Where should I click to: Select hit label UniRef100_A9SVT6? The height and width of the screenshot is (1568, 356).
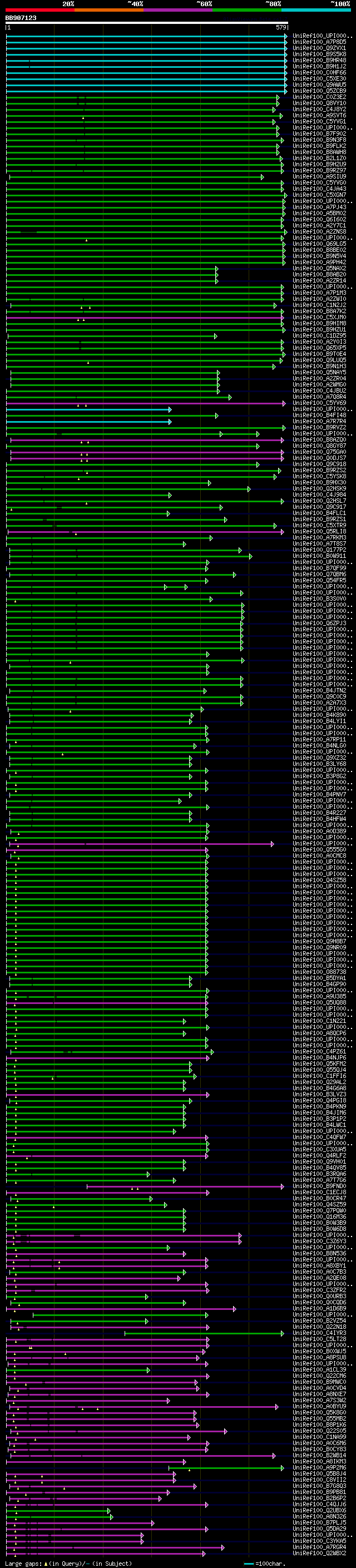(319, 115)
